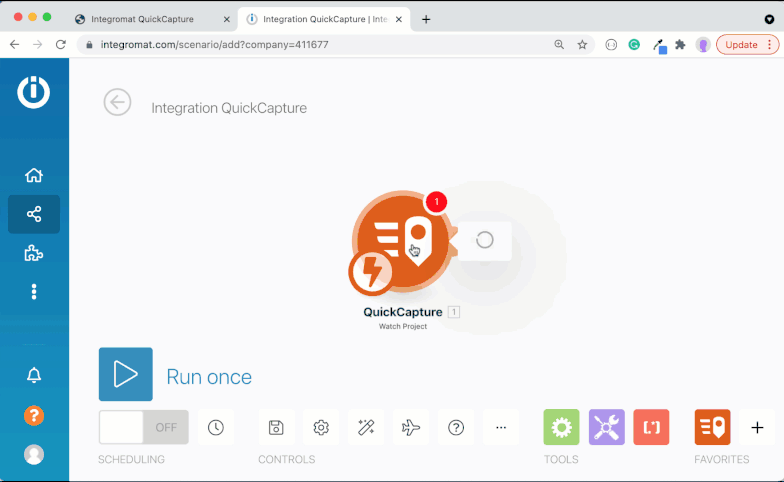The width and height of the screenshot is (784, 482).
Task: Select QuickCapture favorite app icon
Action: click(712, 428)
